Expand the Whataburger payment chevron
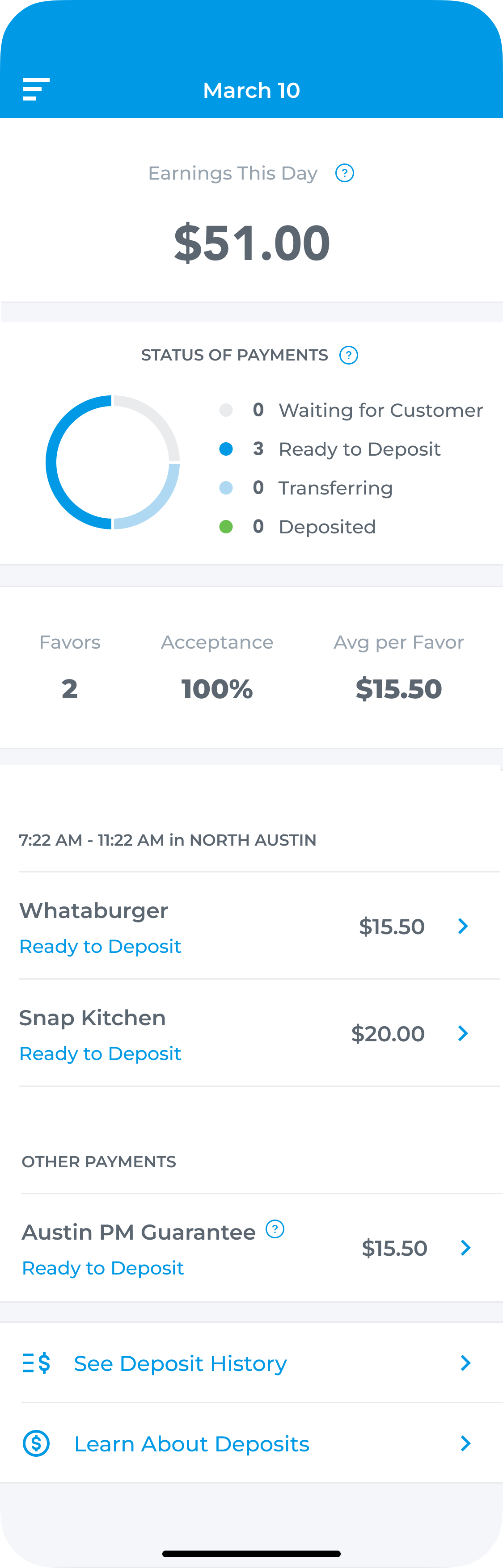This screenshot has height=1568, width=503. click(463, 926)
